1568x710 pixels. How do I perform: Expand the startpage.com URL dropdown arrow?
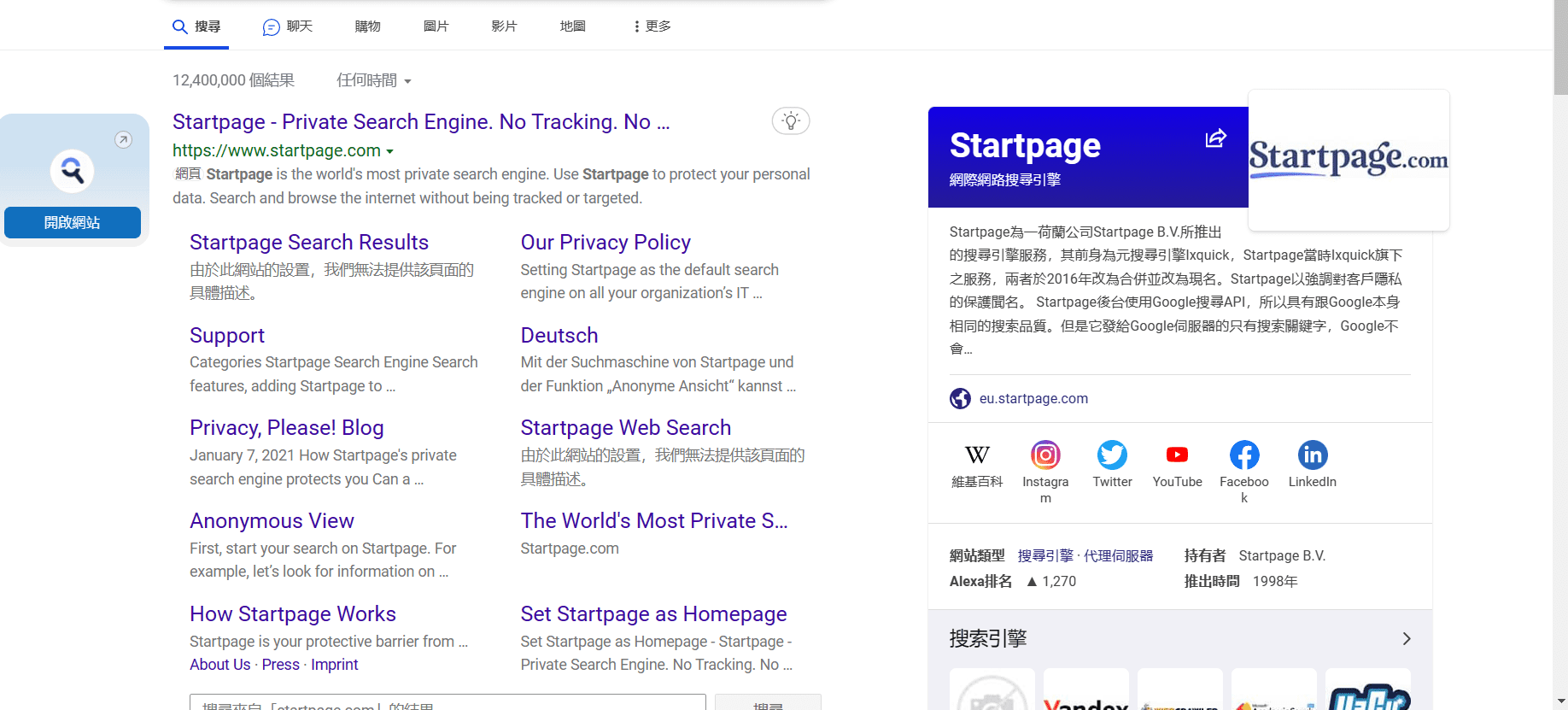(x=390, y=151)
